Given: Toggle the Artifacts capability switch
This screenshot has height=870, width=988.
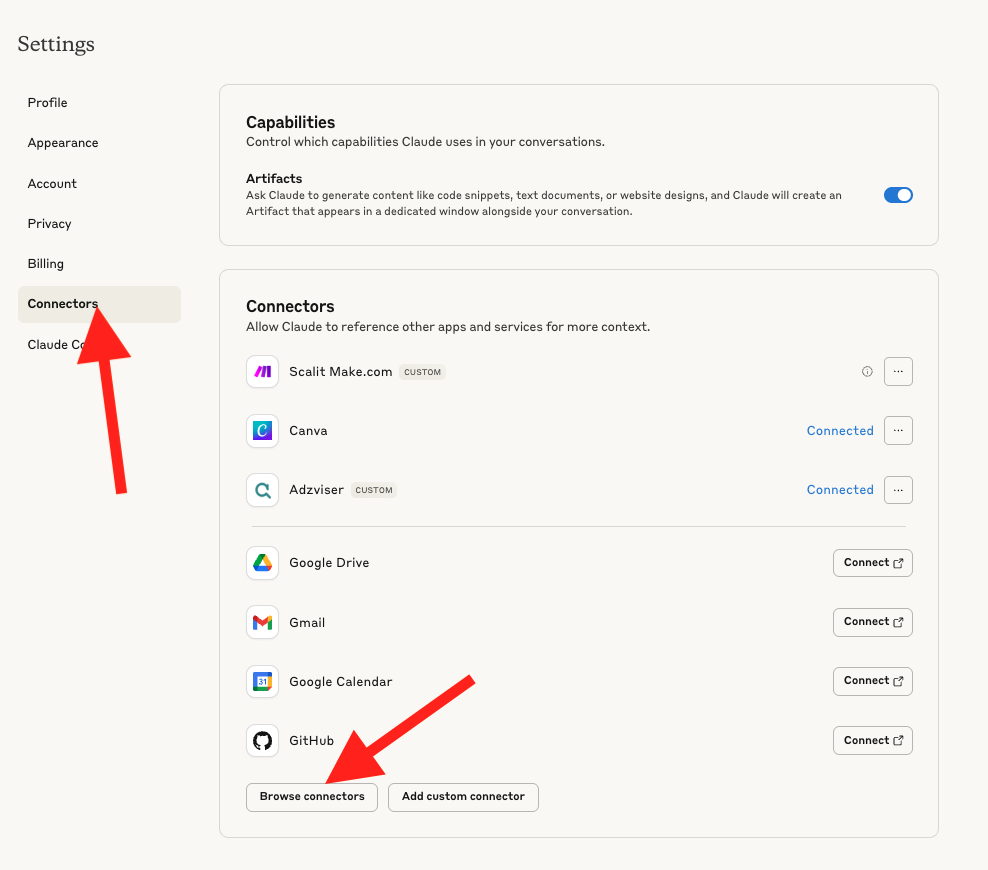Looking at the screenshot, I should coord(898,195).
